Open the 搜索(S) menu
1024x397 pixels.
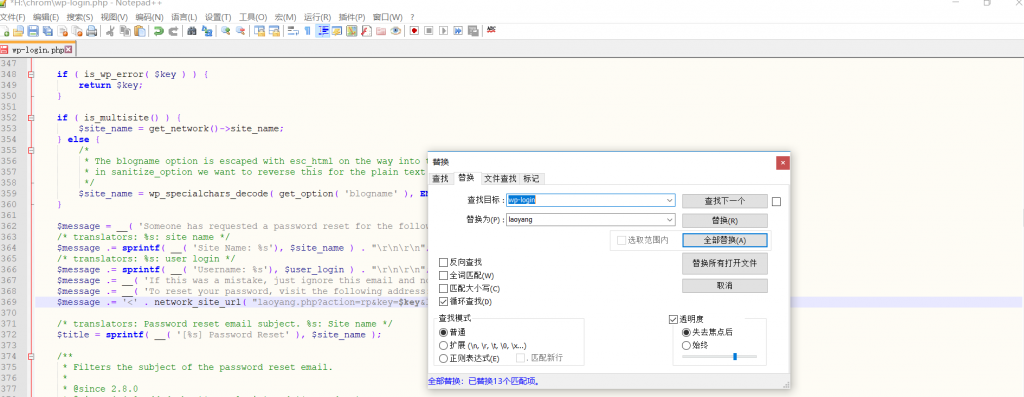pyautogui.click(x=80, y=17)
